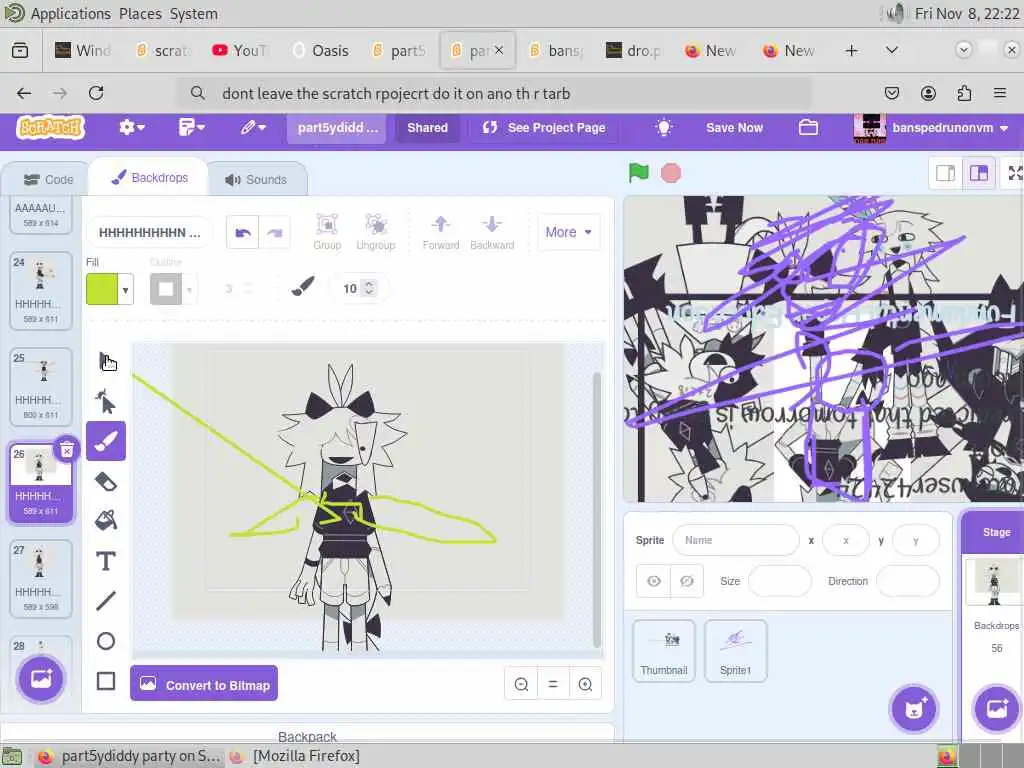Click See Project Page

(543, 127)
